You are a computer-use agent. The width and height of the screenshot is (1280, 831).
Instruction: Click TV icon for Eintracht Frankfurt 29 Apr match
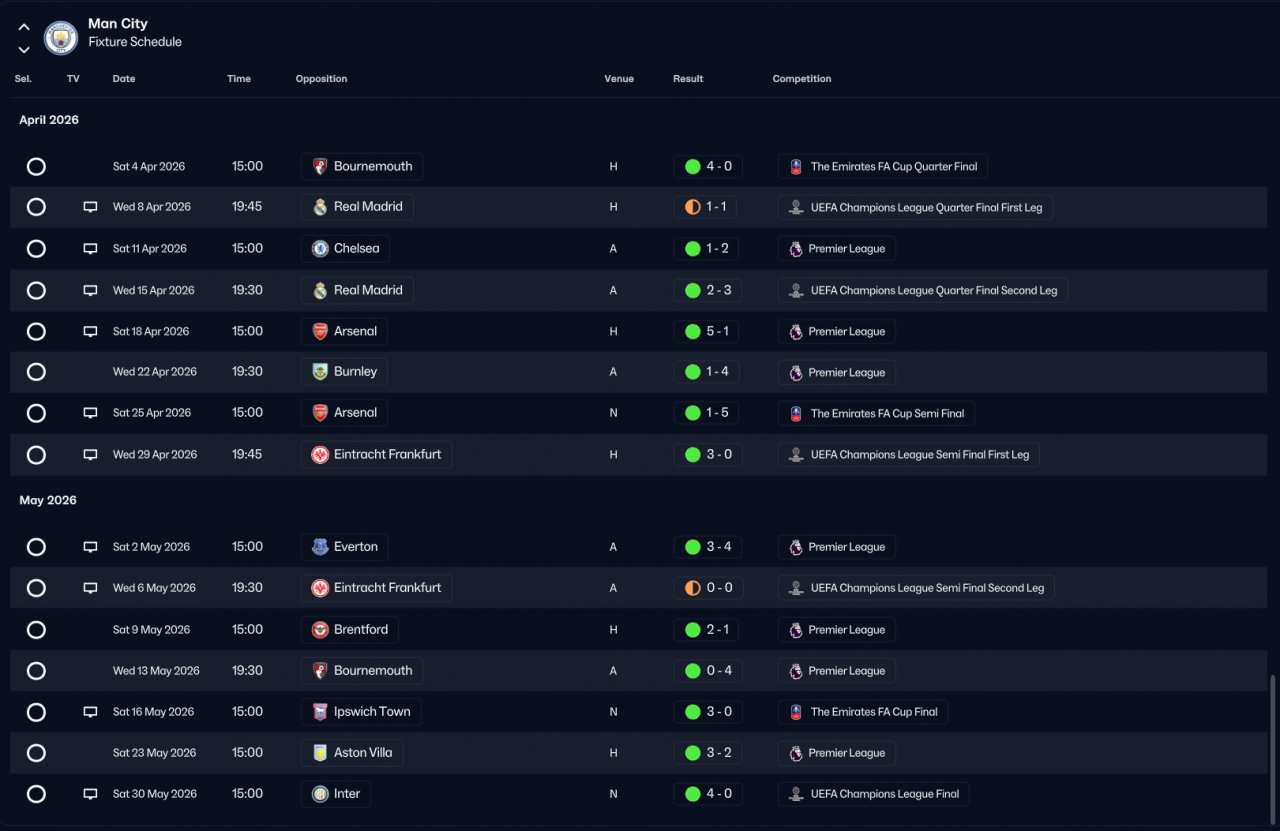[90, 454]
